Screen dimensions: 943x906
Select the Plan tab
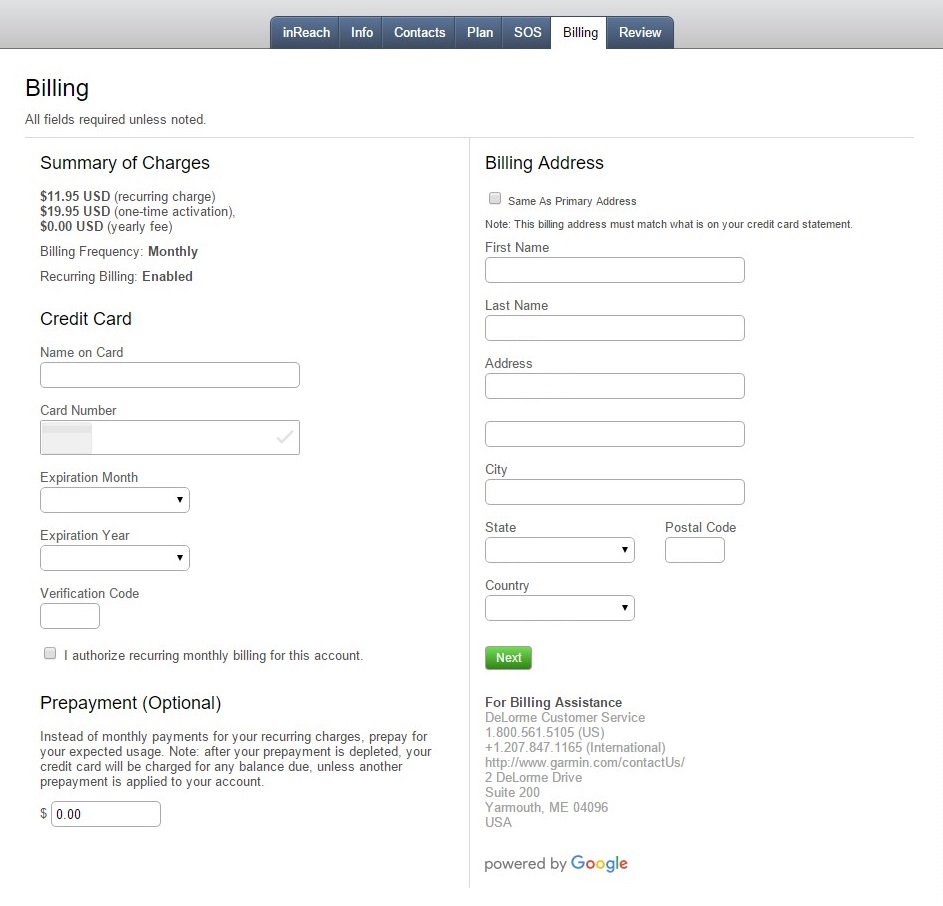pyautogui.click(x=479, y=32)
